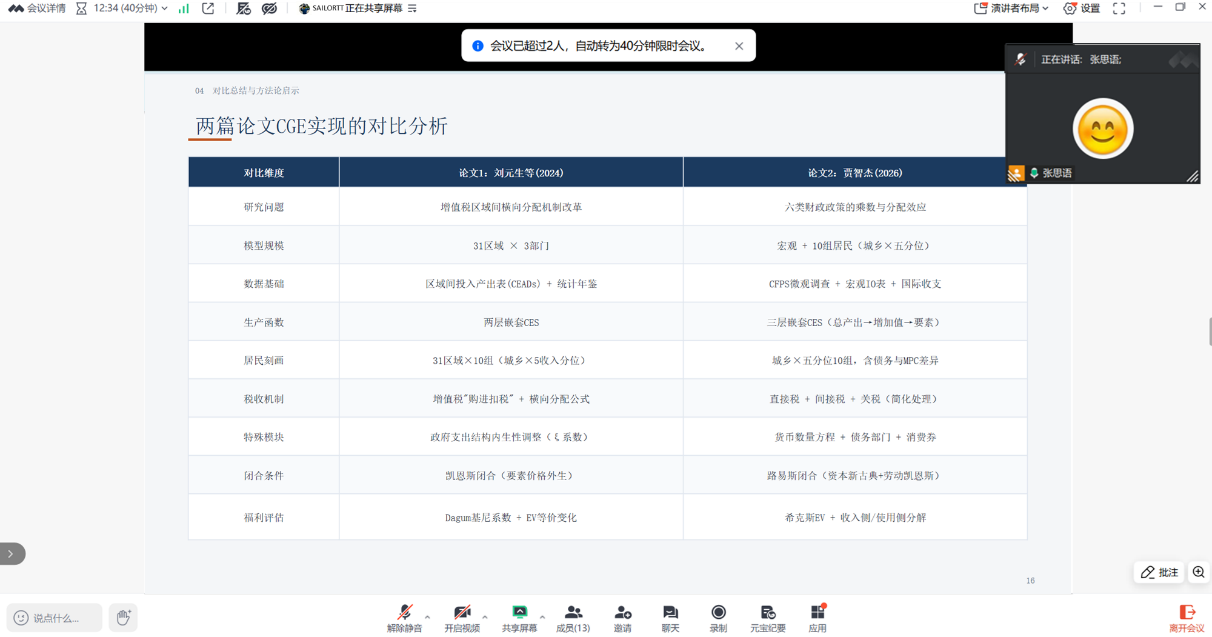This screenshot has width=1212, height=637.
Task: Open the 应用 apps menu
Action: [x=818, y=618]
